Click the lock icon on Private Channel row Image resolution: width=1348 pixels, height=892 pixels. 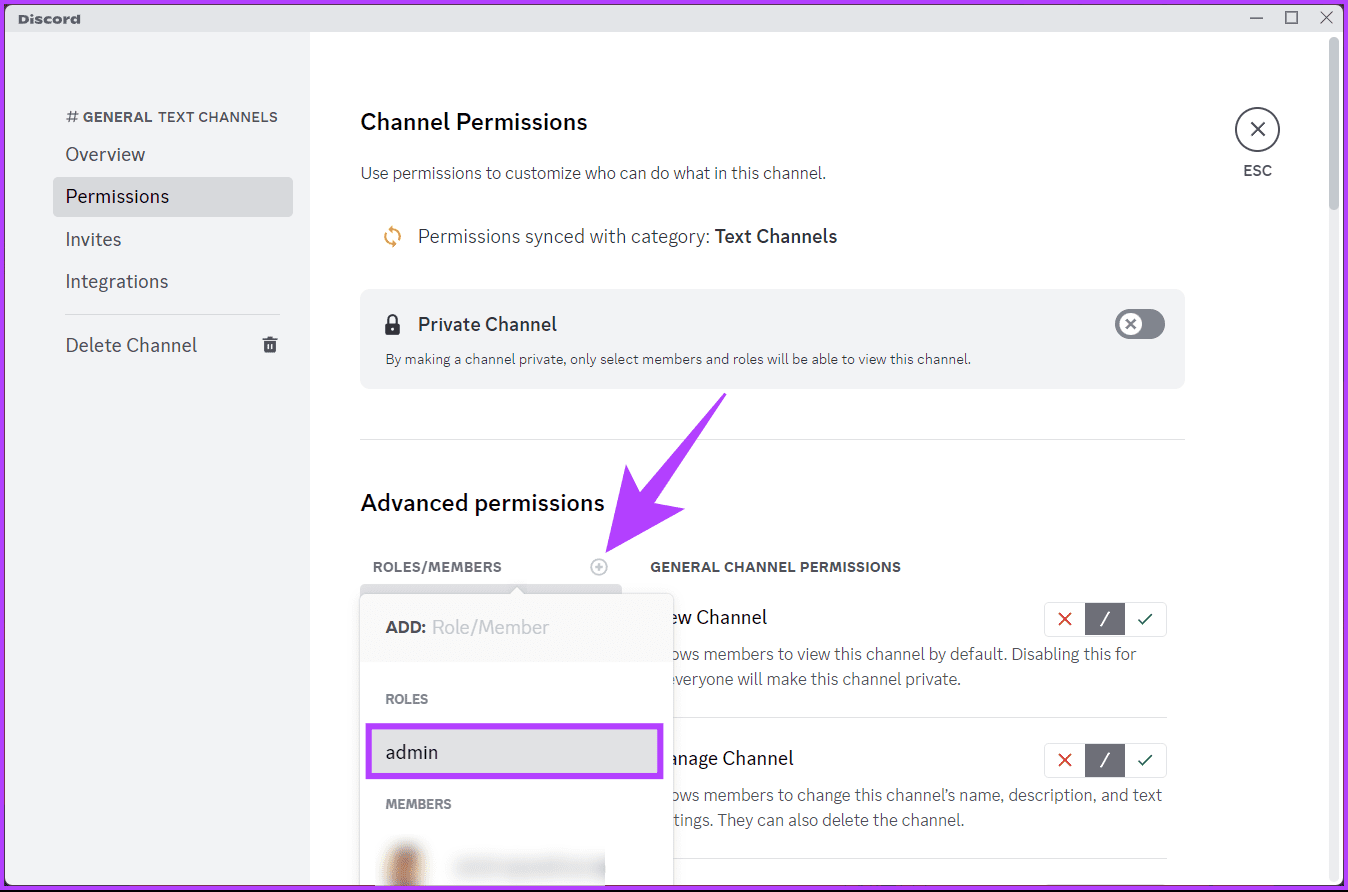tap(392, 323)
